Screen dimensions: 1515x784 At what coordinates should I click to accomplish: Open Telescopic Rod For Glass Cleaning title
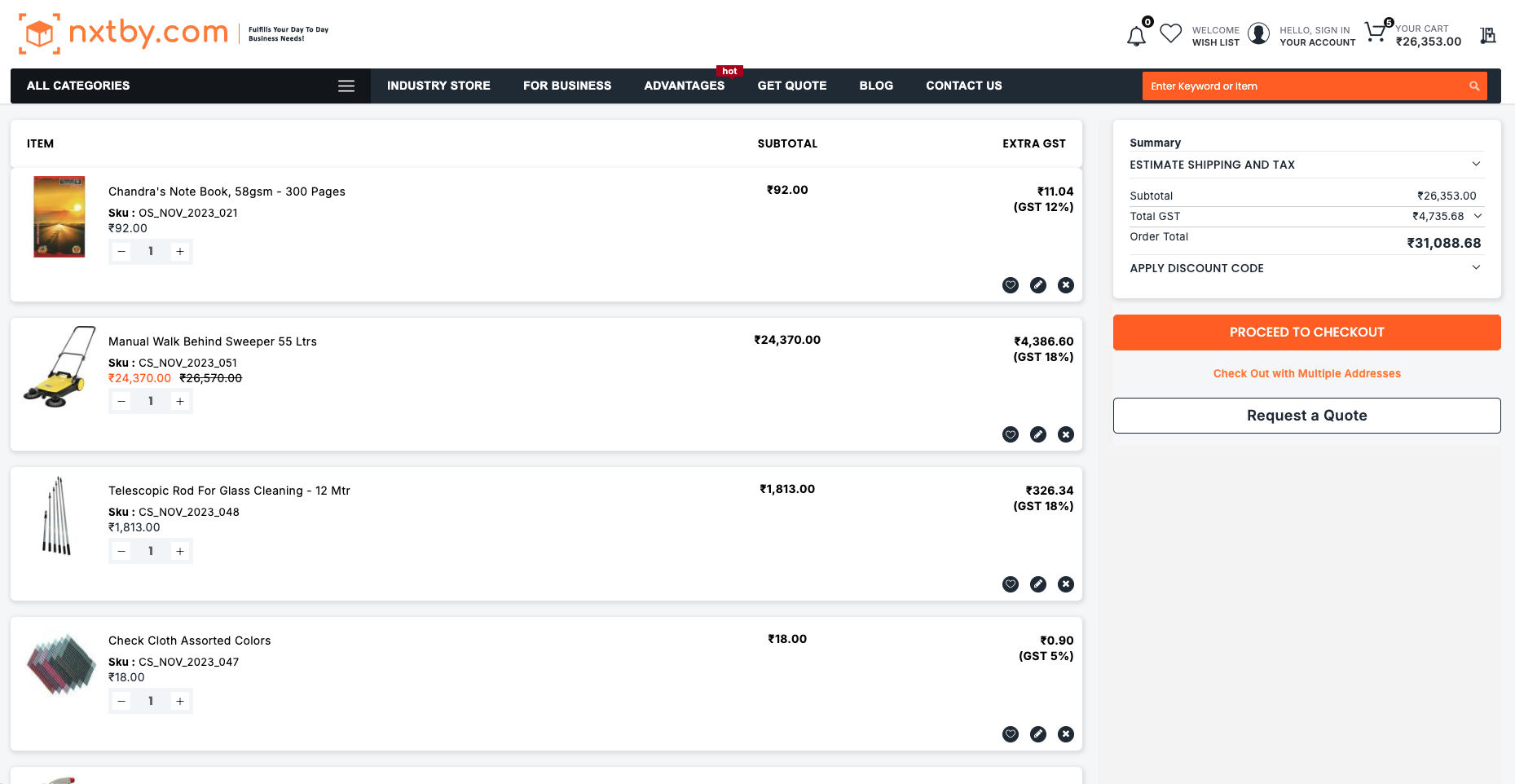[x=229, y=491]
